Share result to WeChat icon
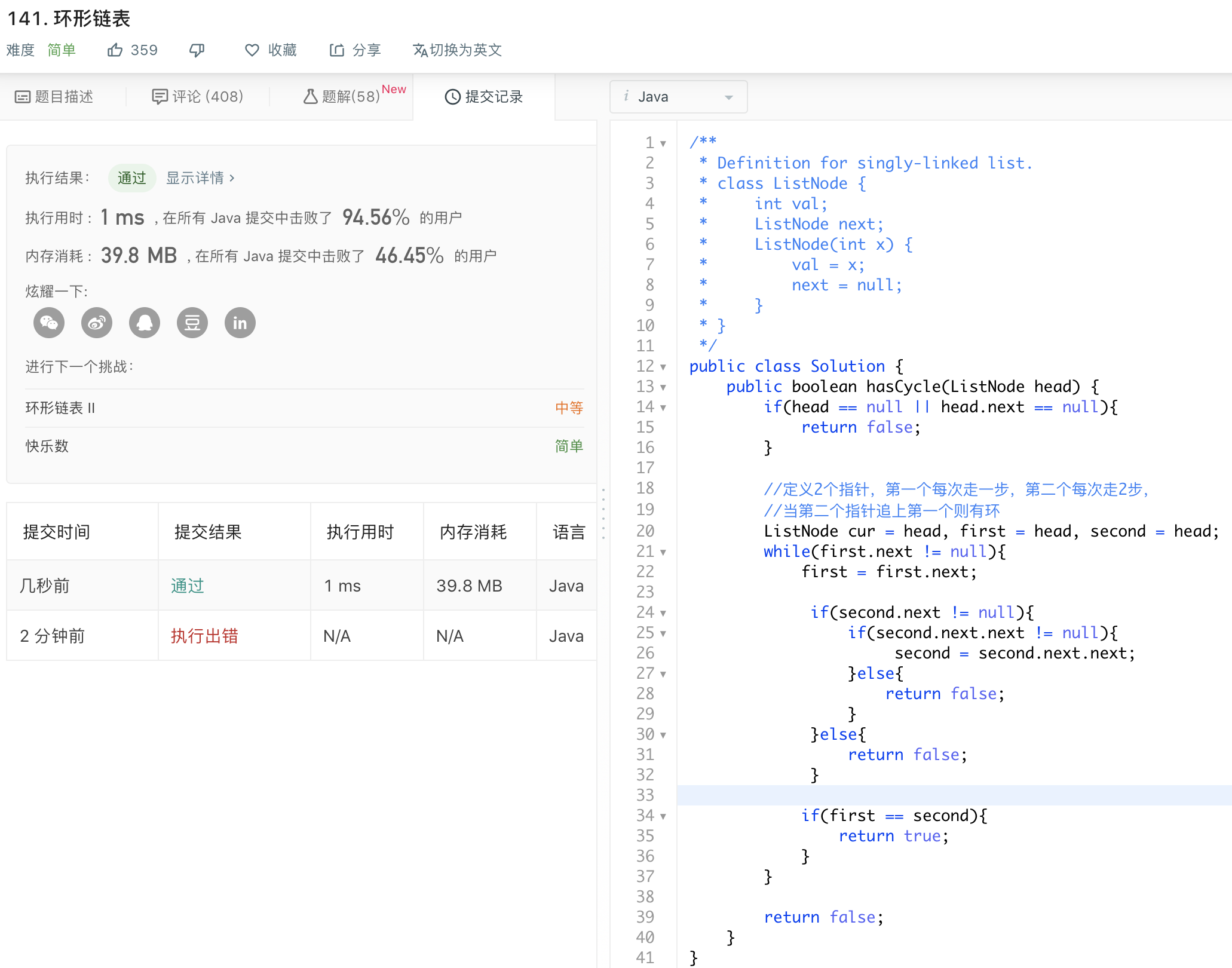Screen dimensions: 1232x968 tap(49, 323)
